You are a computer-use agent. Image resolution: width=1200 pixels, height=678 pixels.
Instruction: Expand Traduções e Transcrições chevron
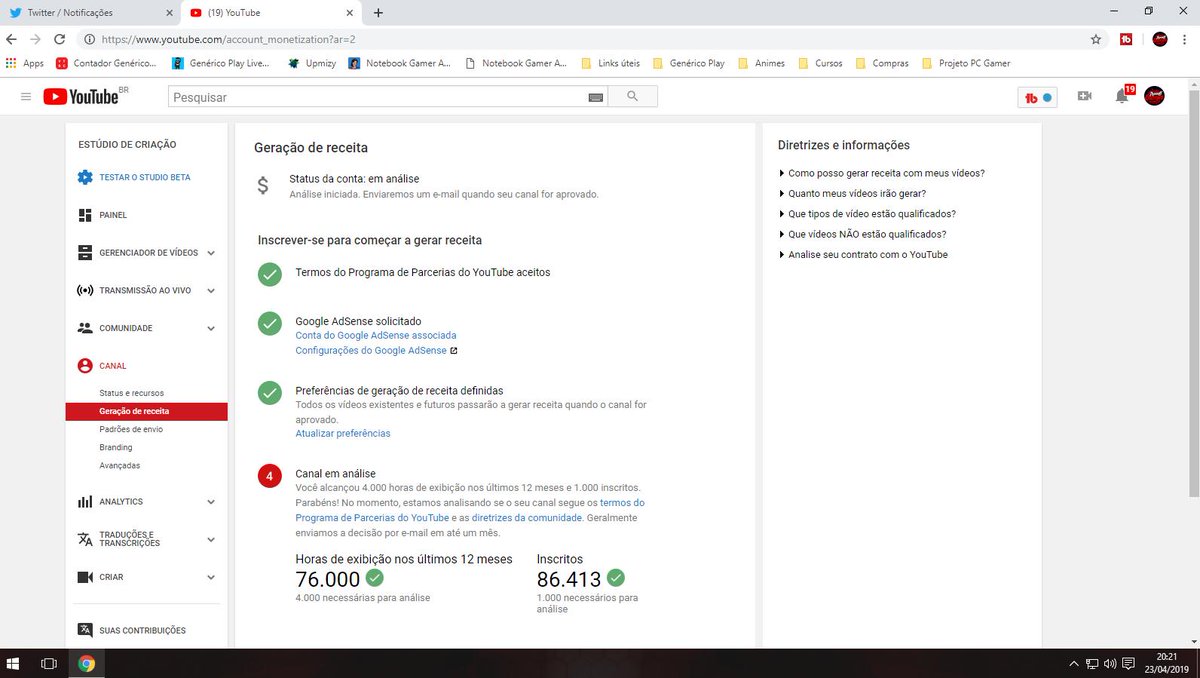211,539
